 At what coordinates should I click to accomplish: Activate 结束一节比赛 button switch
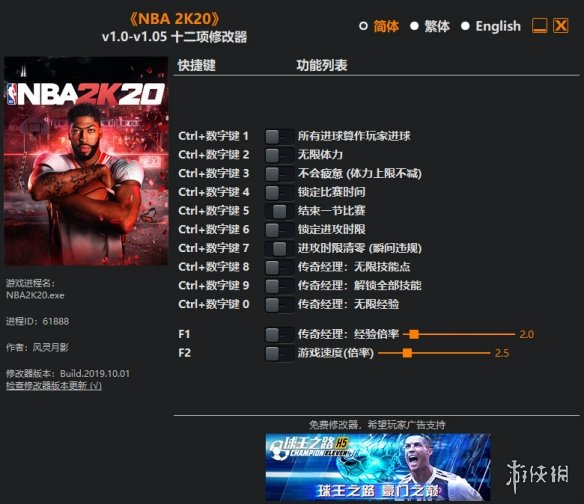coord(279,211)
